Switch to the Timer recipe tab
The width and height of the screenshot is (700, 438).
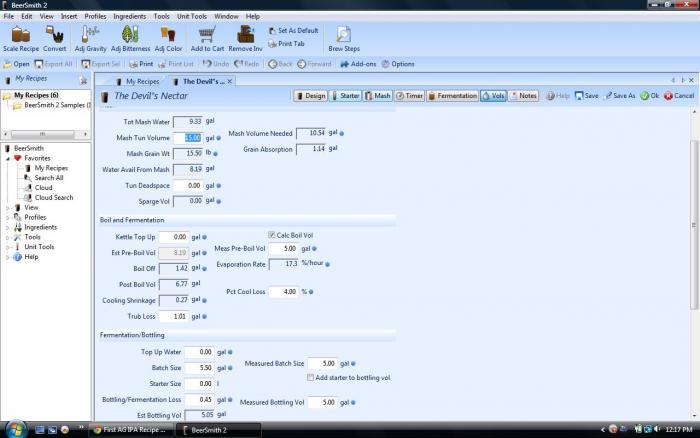pos(409,96)
